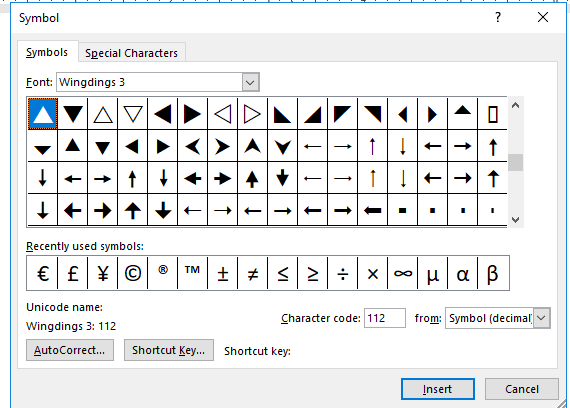Select the Greek beta β symbol
The height and width of the screenshot is (408, 570).
(493, 273)
